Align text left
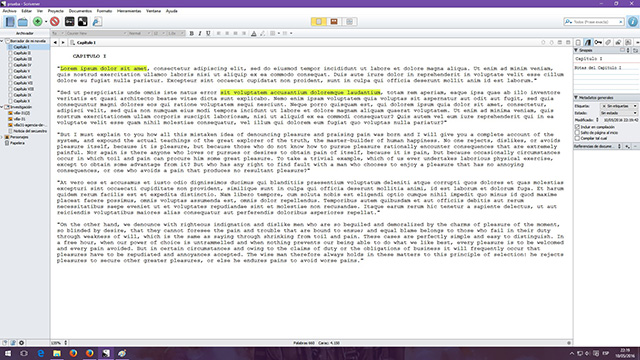Screen dimensions: 640x360 [218, 33]
